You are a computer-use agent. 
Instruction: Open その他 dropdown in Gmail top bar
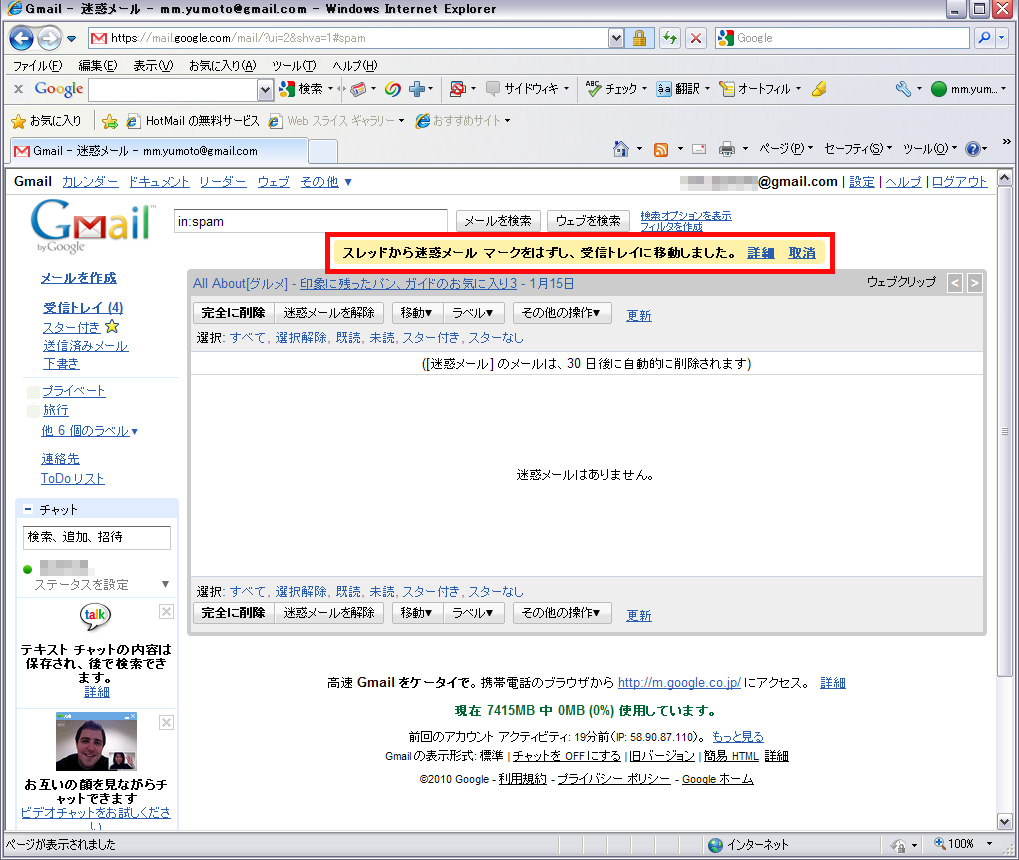326,182
